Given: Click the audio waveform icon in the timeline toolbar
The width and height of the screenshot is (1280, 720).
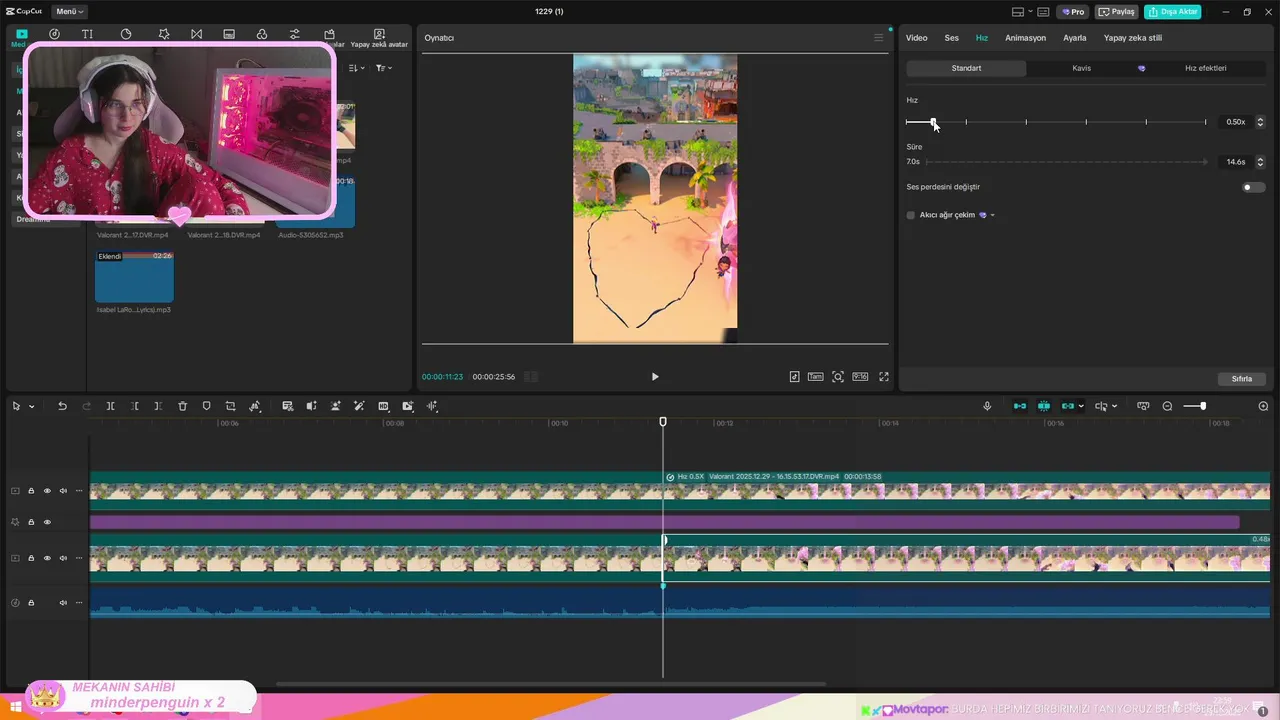Looking at the screenshot, I should tap(432, 406).
